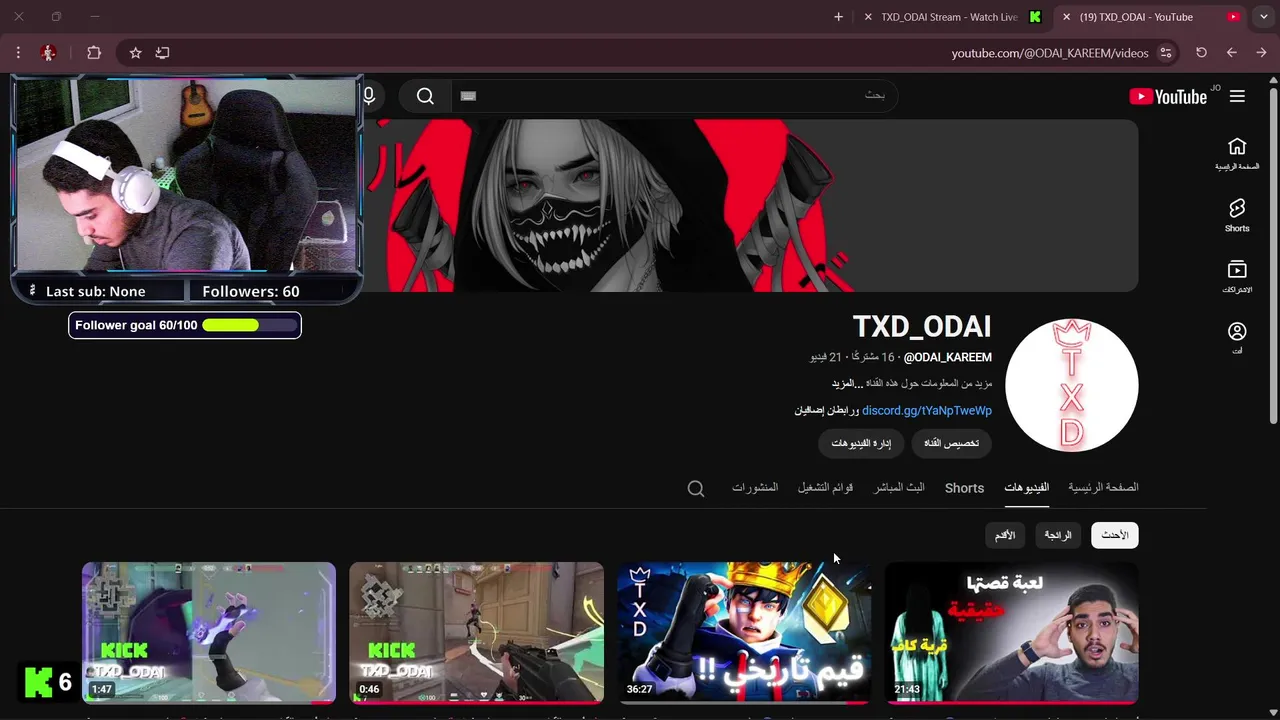Open the المنشورات channel tab
This screenshot has width=1280, height=720.
click(754, 488)
